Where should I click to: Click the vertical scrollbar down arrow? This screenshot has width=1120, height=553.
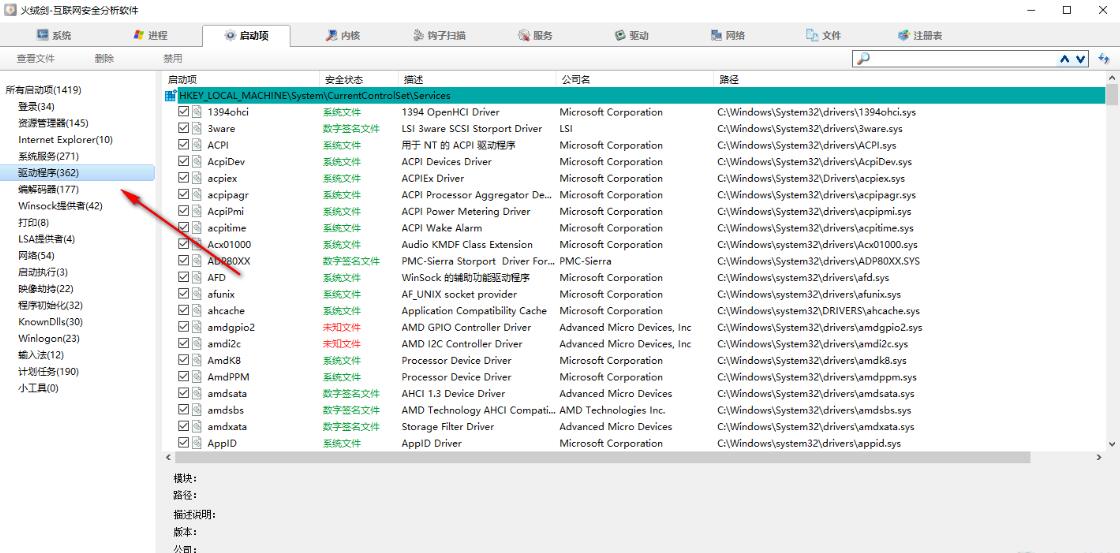tap(1112, 444)
